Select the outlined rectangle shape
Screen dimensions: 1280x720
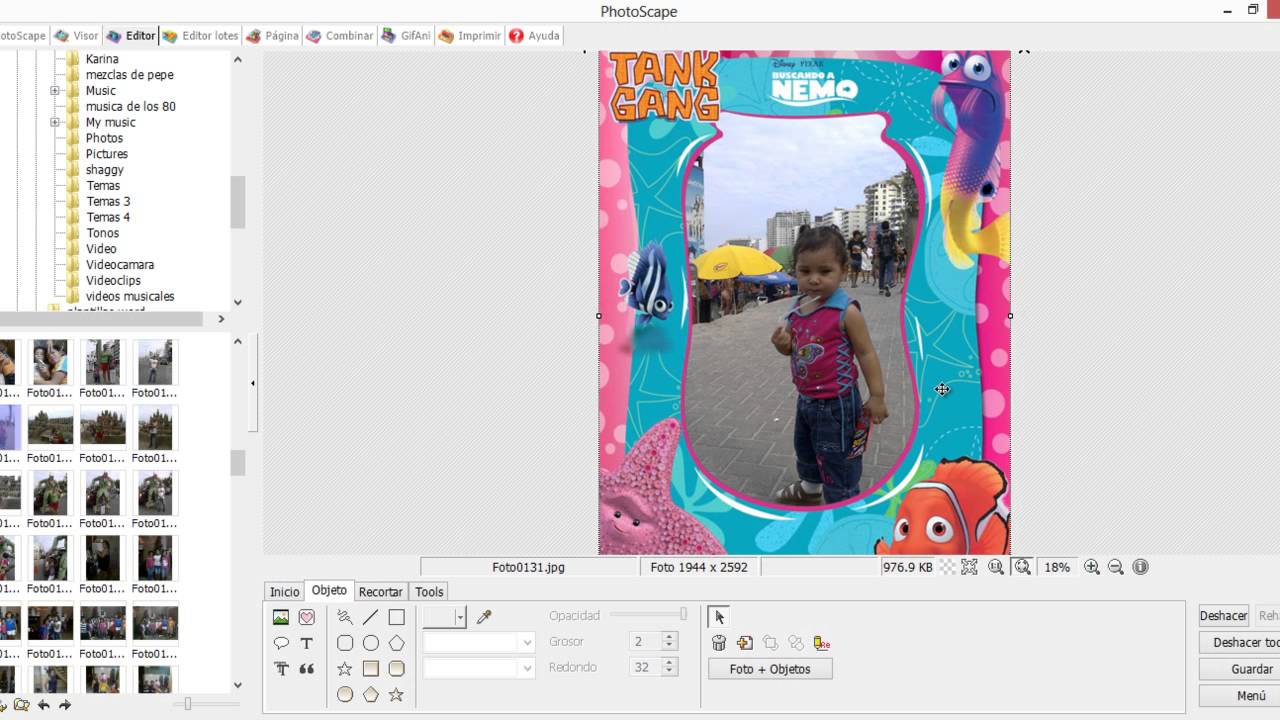pyautogui.click(x=397, y=617)
